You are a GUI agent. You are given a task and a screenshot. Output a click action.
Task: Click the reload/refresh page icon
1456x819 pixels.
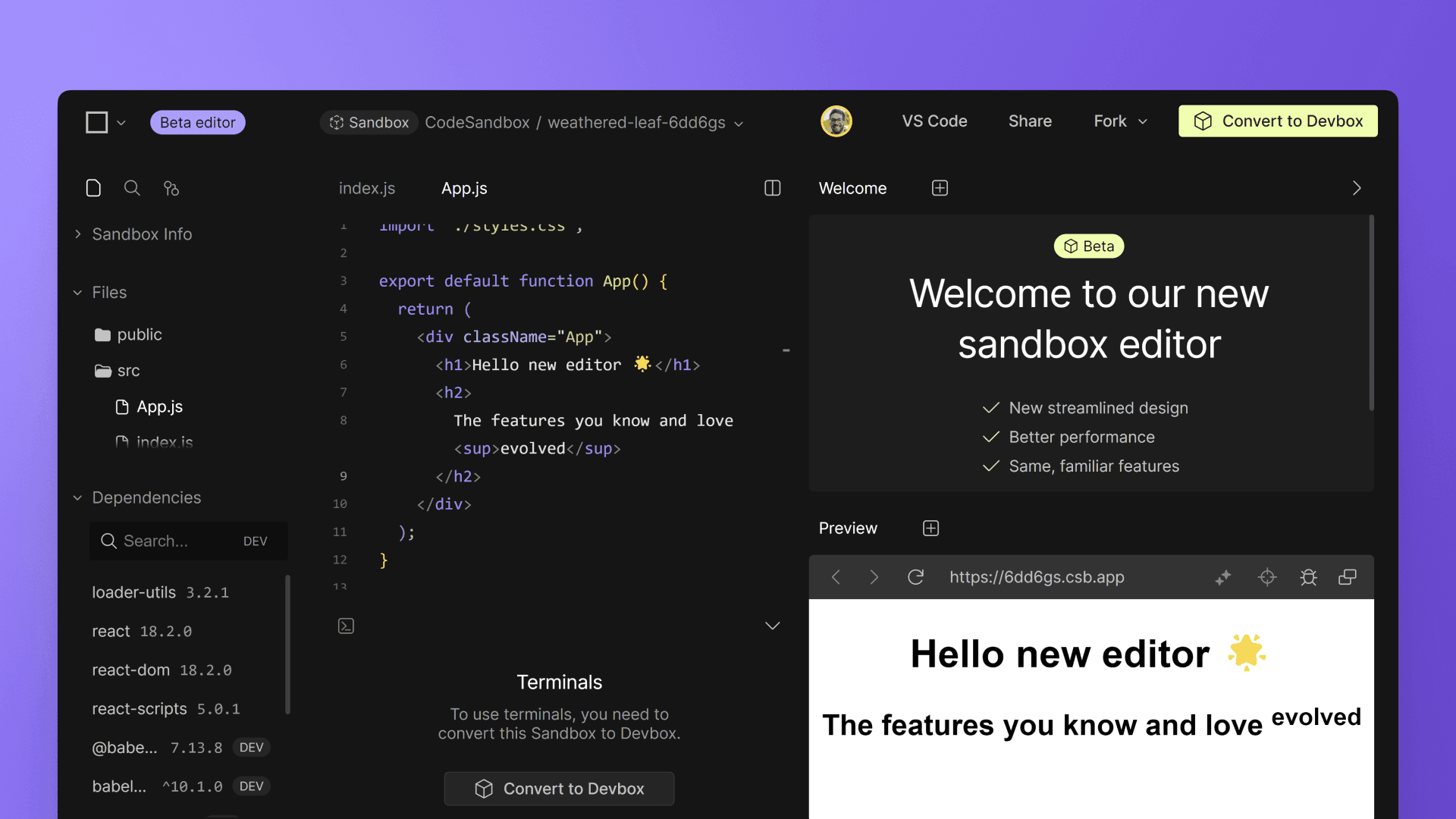tap(916, 577)
